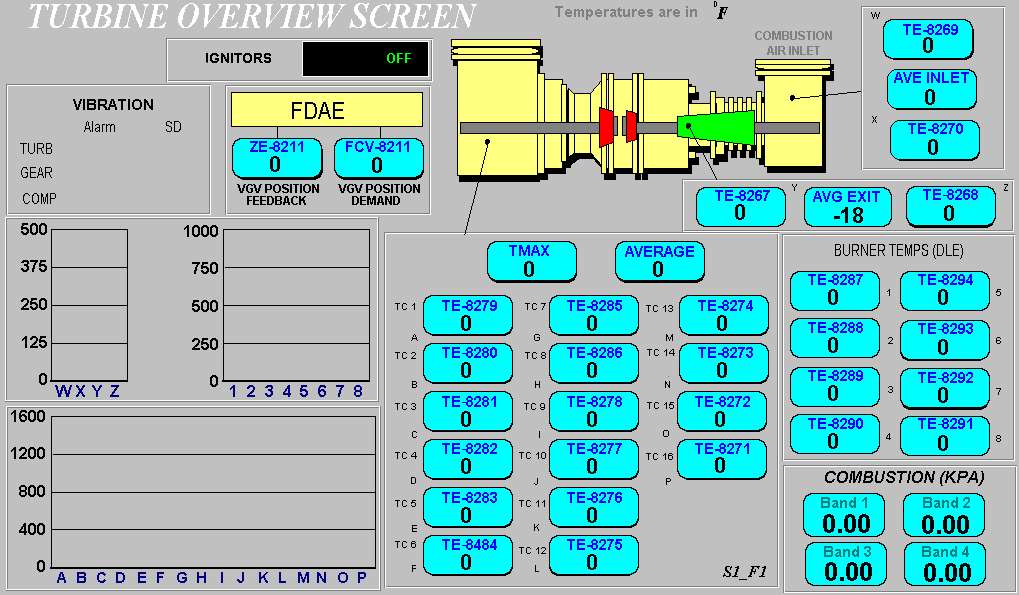Click thermocouple TC 16 indicator TE-8271
Viewport: 1019px width, 595px height.
pos(722,459)
